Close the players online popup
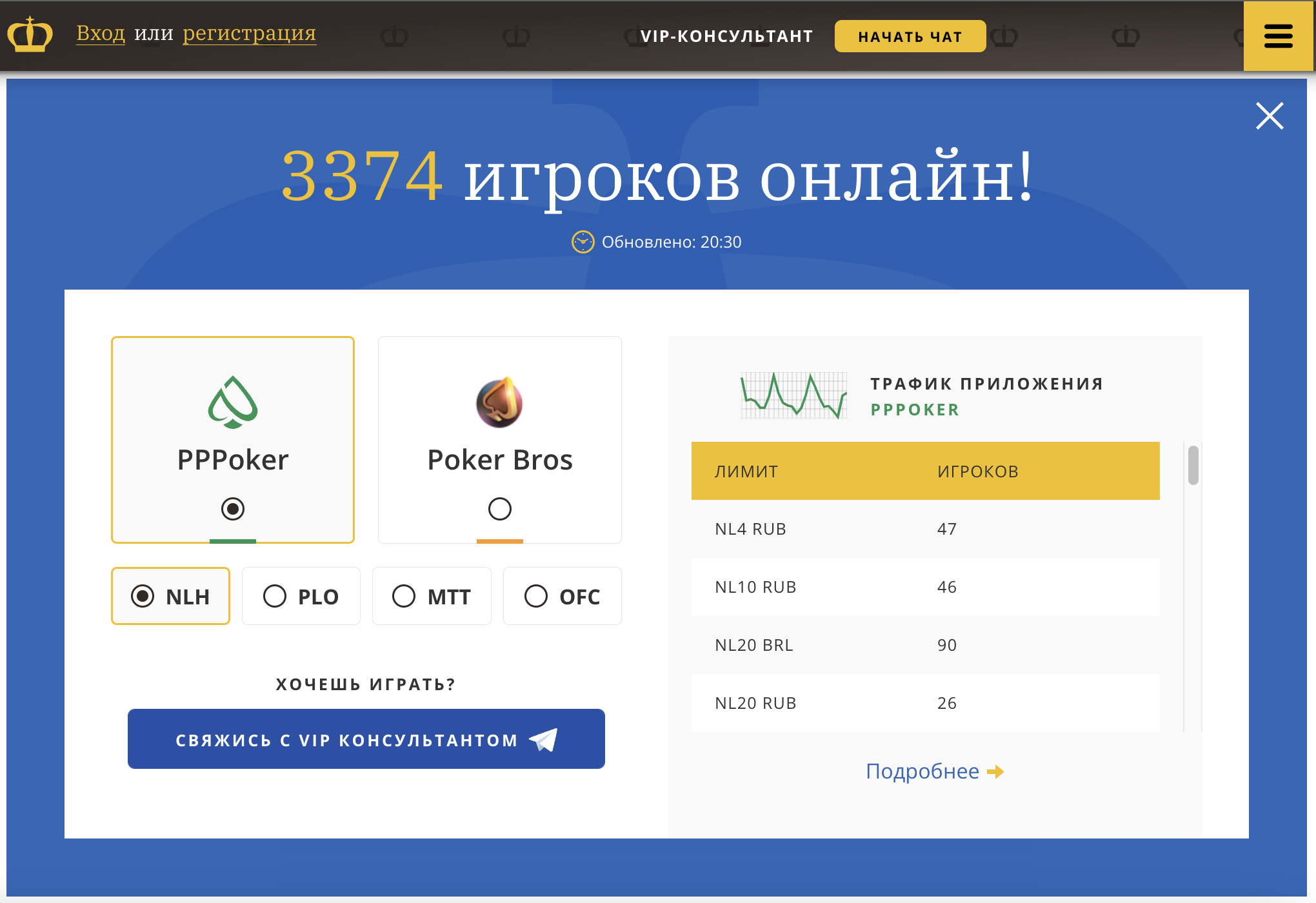 1269,116
